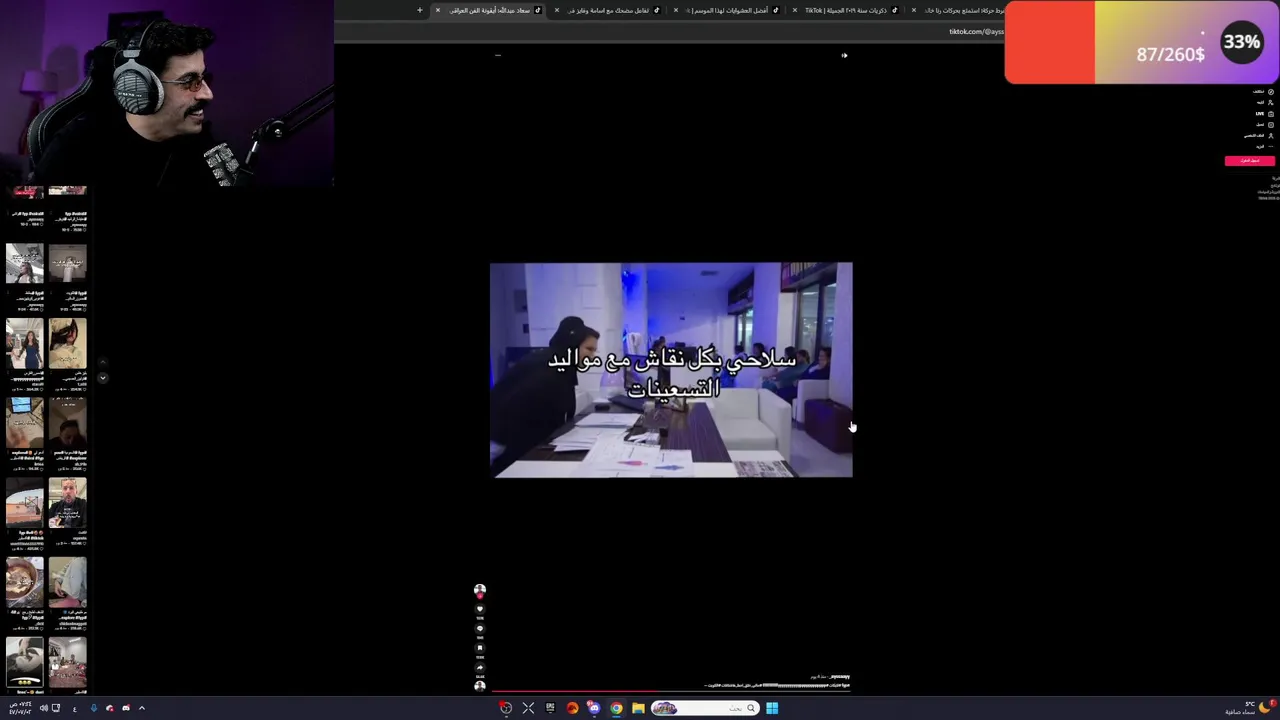Save the video with the bookmark icon
Viewport: 1280px width, 720px height.
479,648
